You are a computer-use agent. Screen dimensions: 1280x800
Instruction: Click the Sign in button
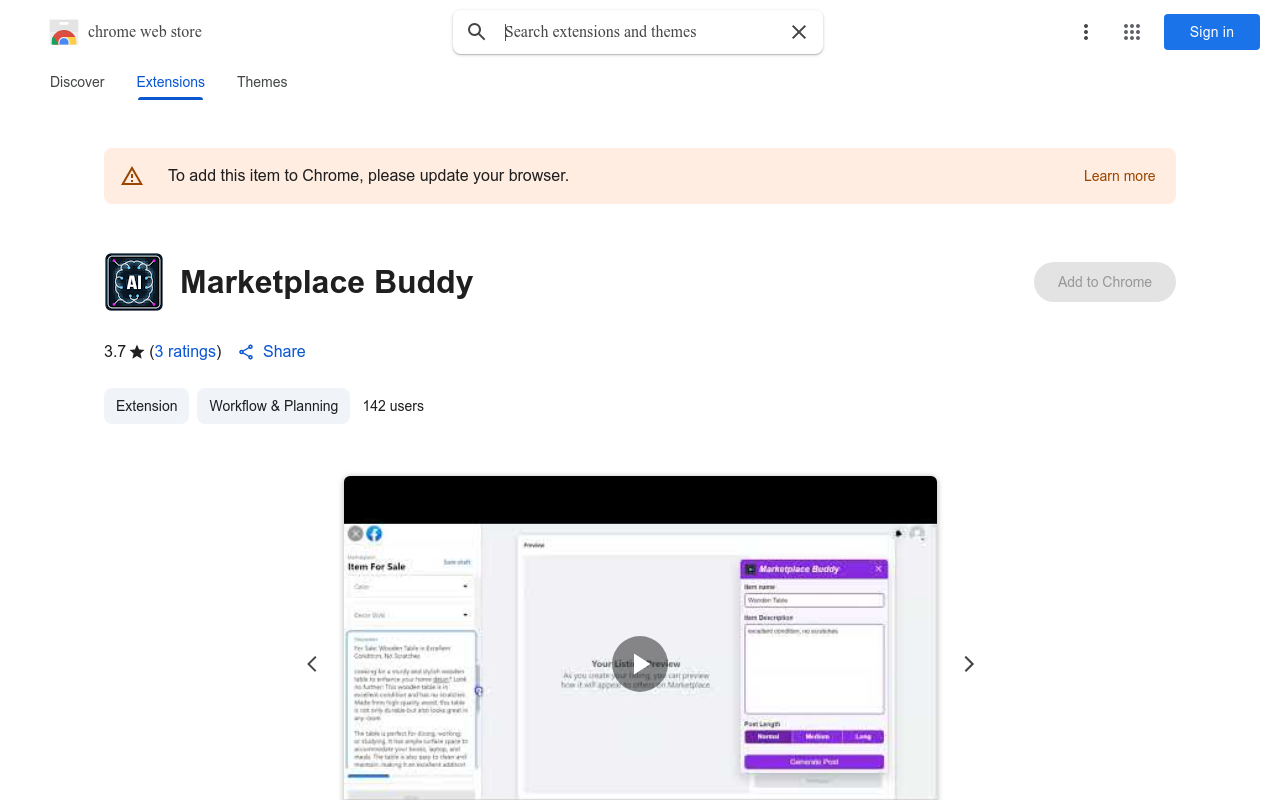[x=1212, y=32]
